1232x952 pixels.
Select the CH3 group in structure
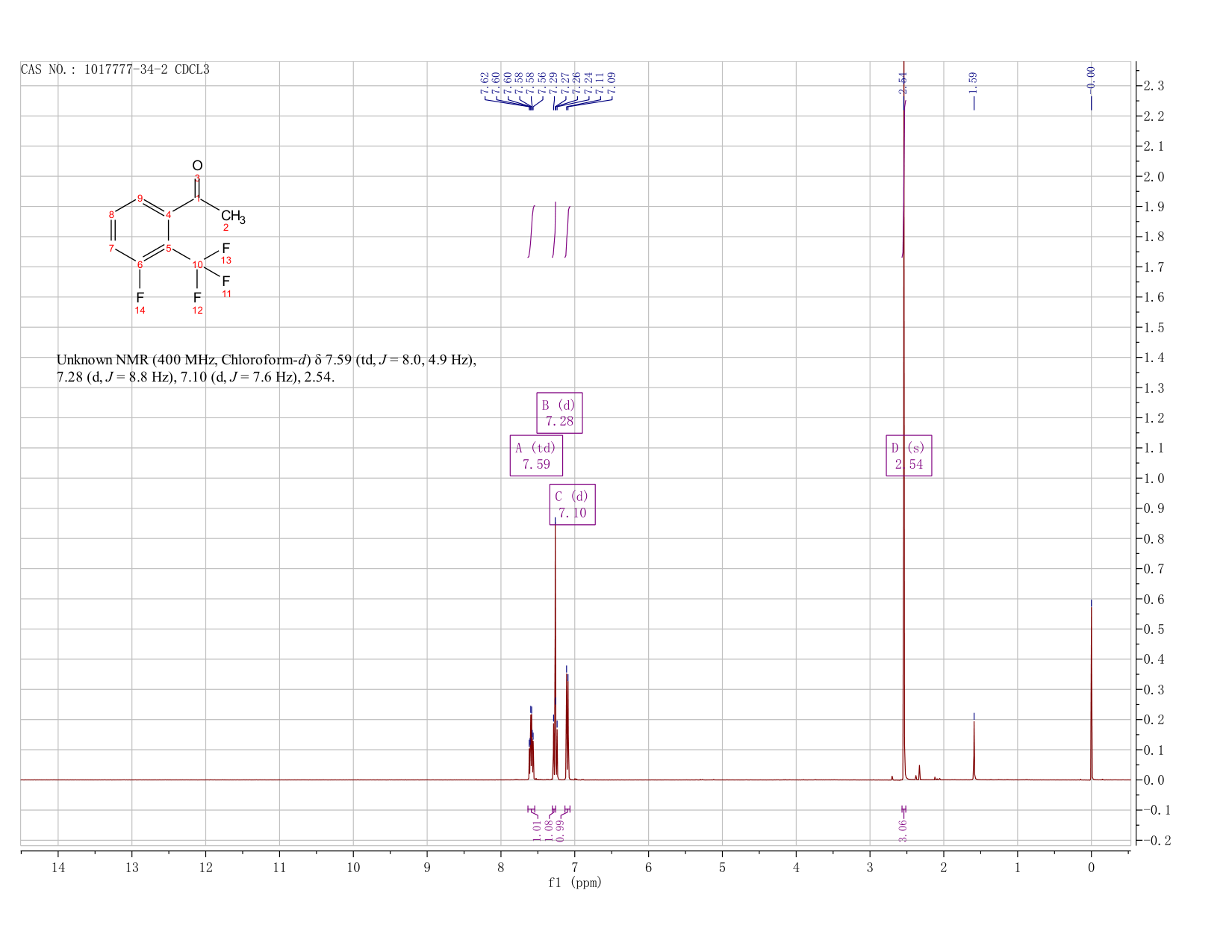[233, 217]
